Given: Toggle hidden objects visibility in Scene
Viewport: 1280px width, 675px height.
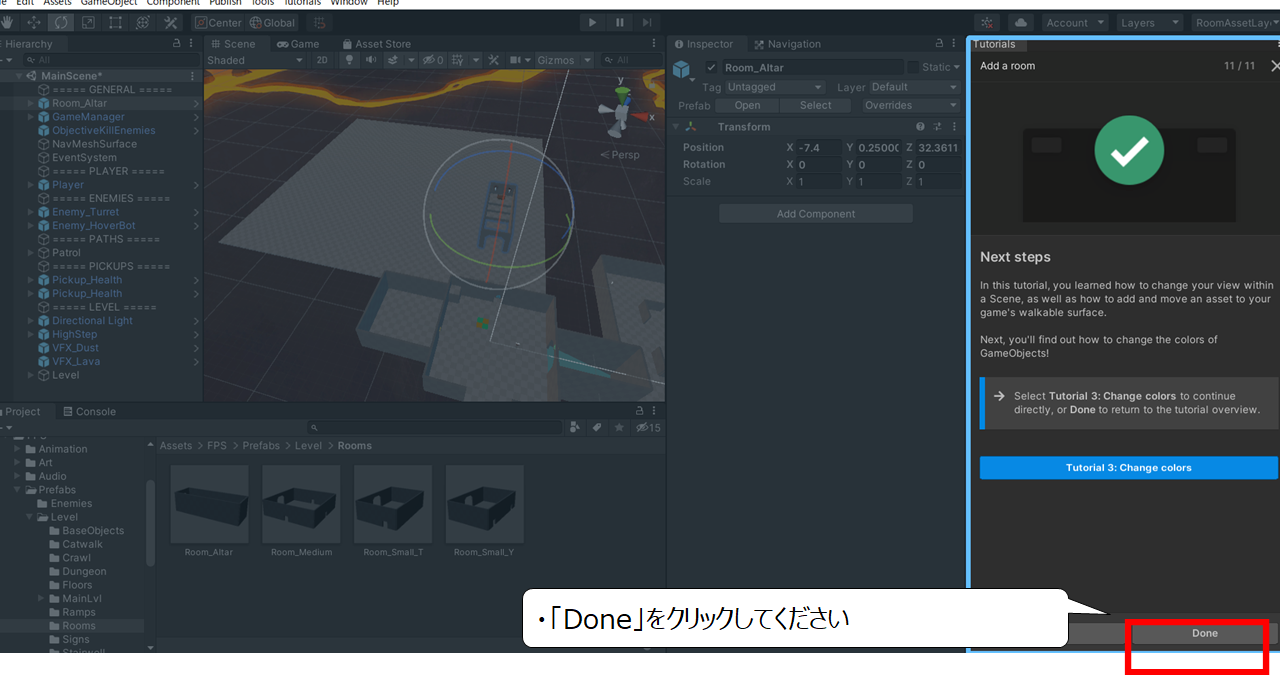Looking at the screenshot, I should 433,60.
